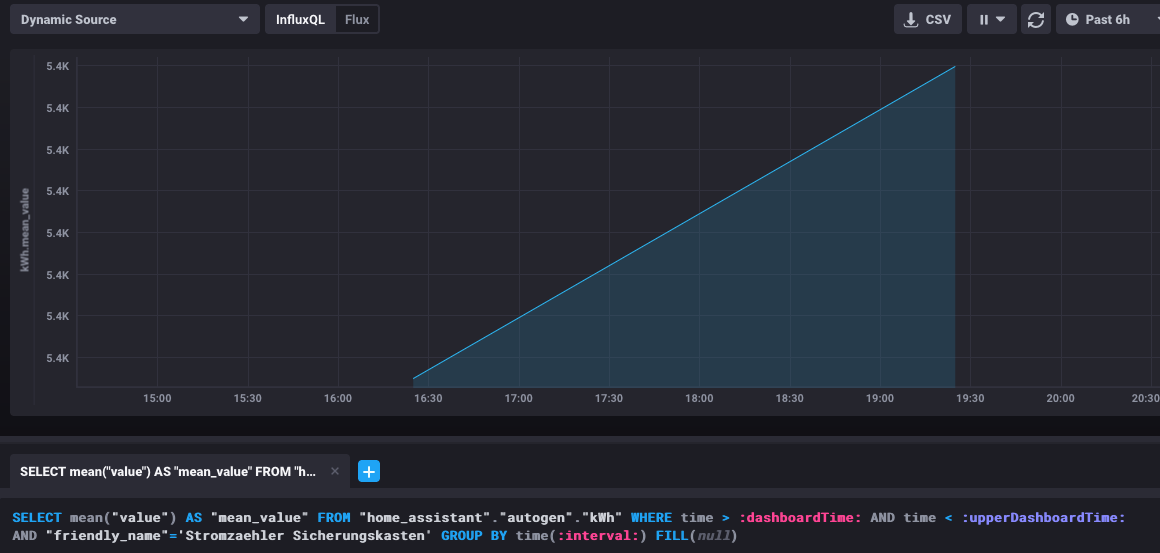Open the Past 6h time range selector
The height and width of the screenshot is (553, 1160).
(x=1107, y=19)
